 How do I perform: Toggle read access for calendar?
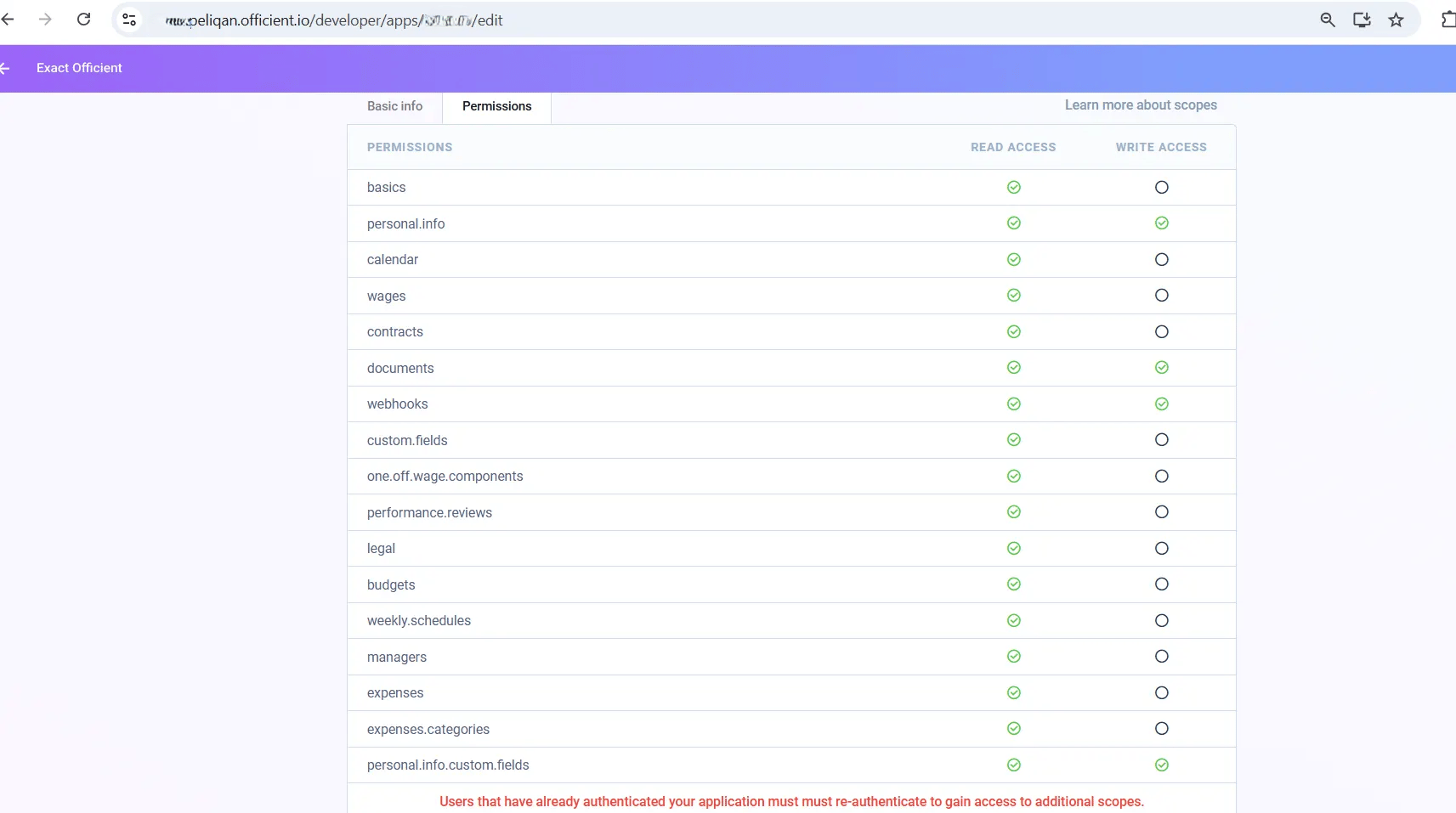1013,259
